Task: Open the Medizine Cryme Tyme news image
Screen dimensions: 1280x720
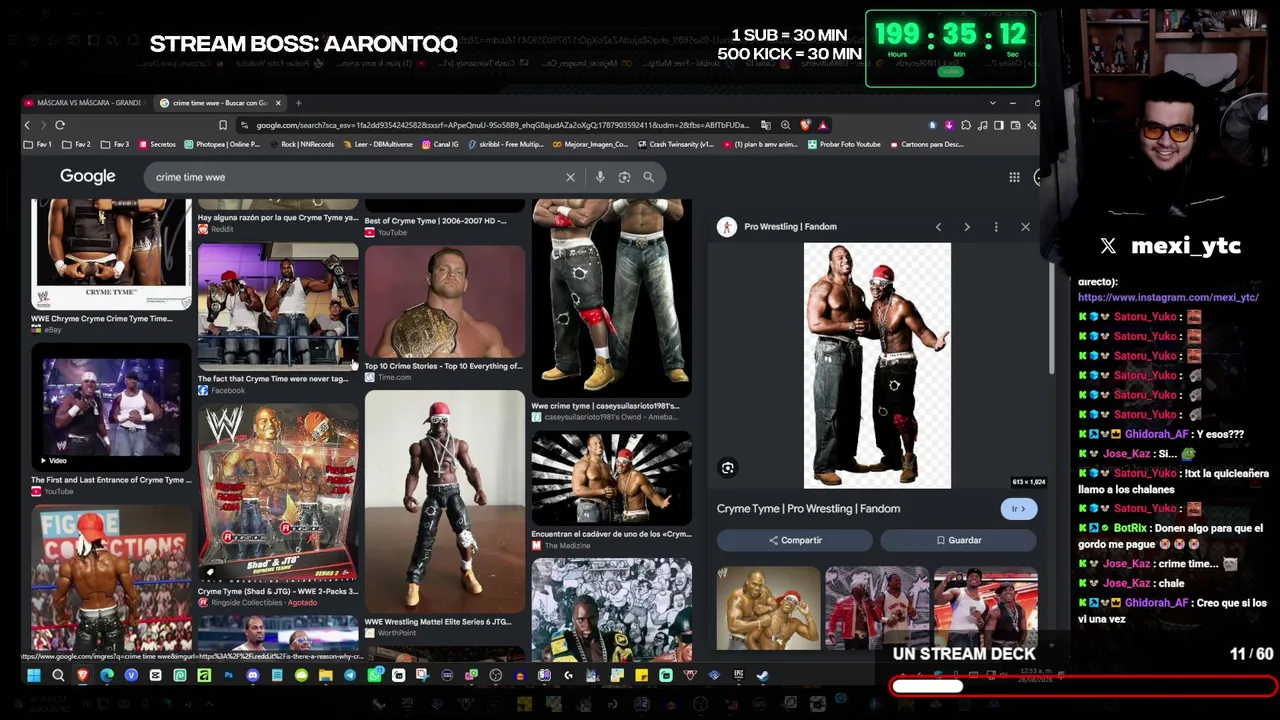Action: pyautogui.click(x=612, y=478)
